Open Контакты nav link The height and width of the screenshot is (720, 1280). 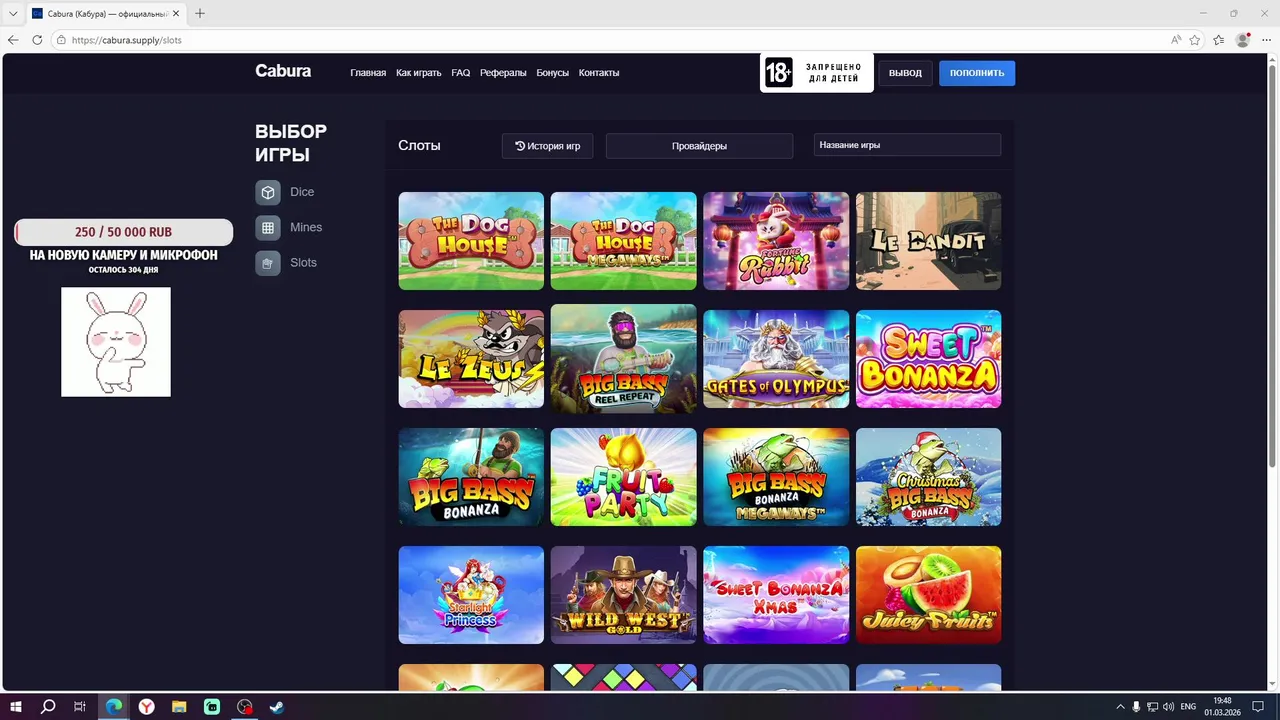click(x=599, y=73)
